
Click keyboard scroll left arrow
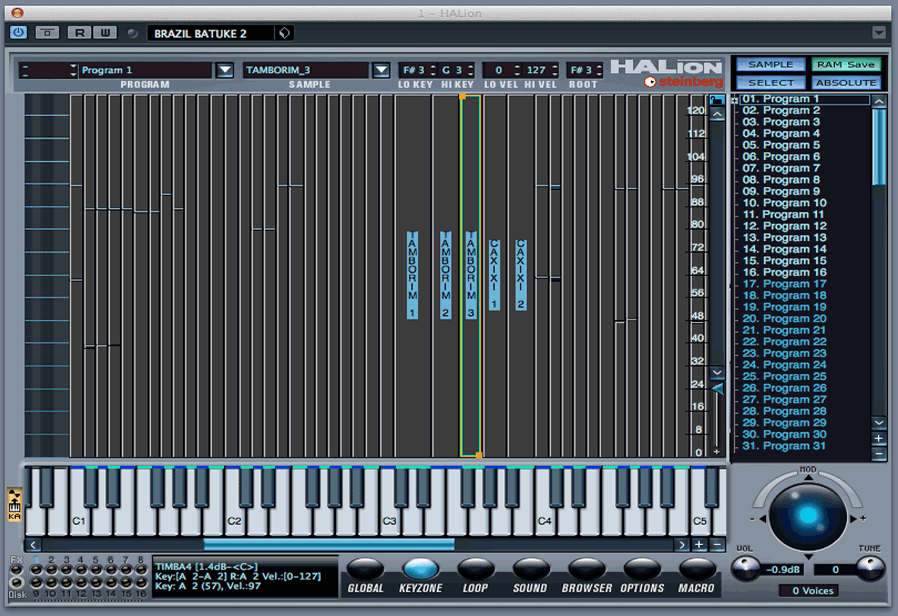pos(33,544)
